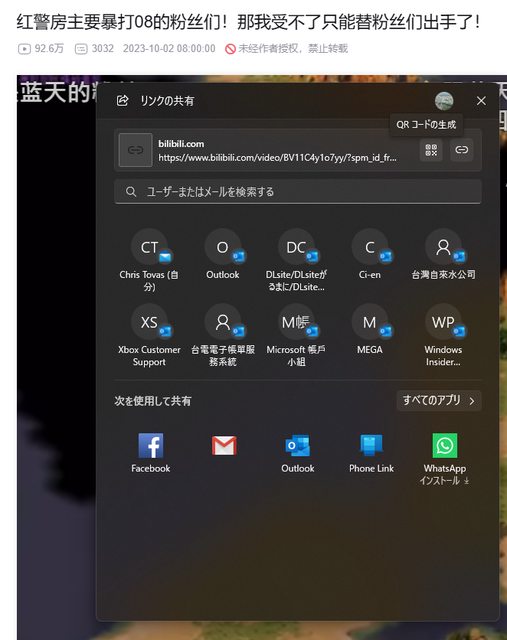The width and height of the screenshot is (507, 640).
Task: Share to Xbox Customer Support contact
Action: pos(149,336)
